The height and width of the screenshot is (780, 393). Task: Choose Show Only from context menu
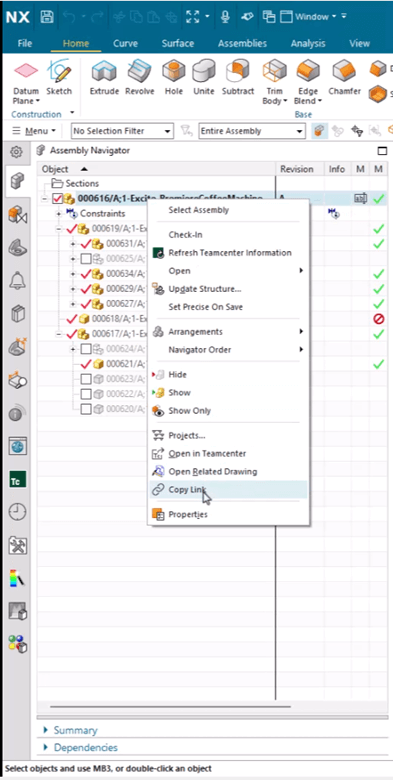point(229,410)
